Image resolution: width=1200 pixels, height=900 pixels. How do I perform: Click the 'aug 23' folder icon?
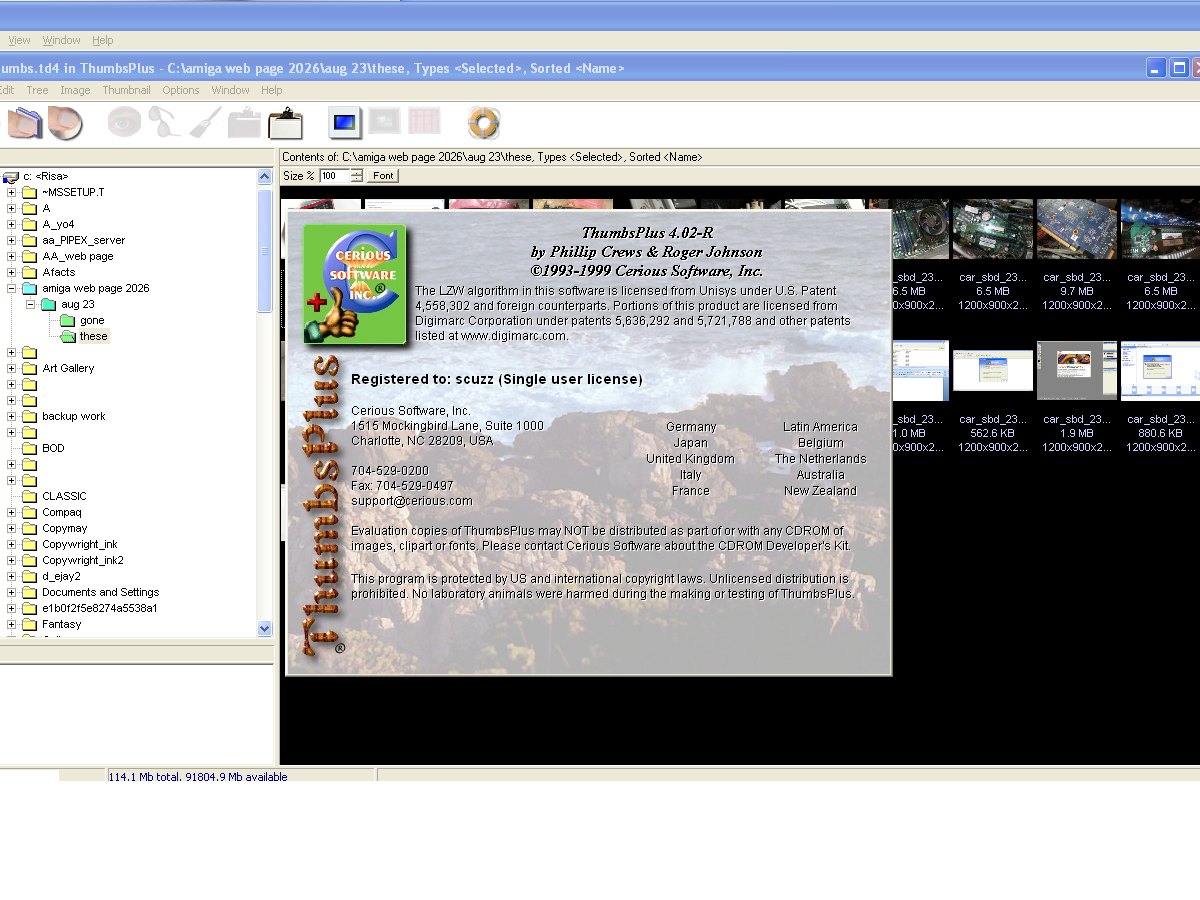click(49, 304)
